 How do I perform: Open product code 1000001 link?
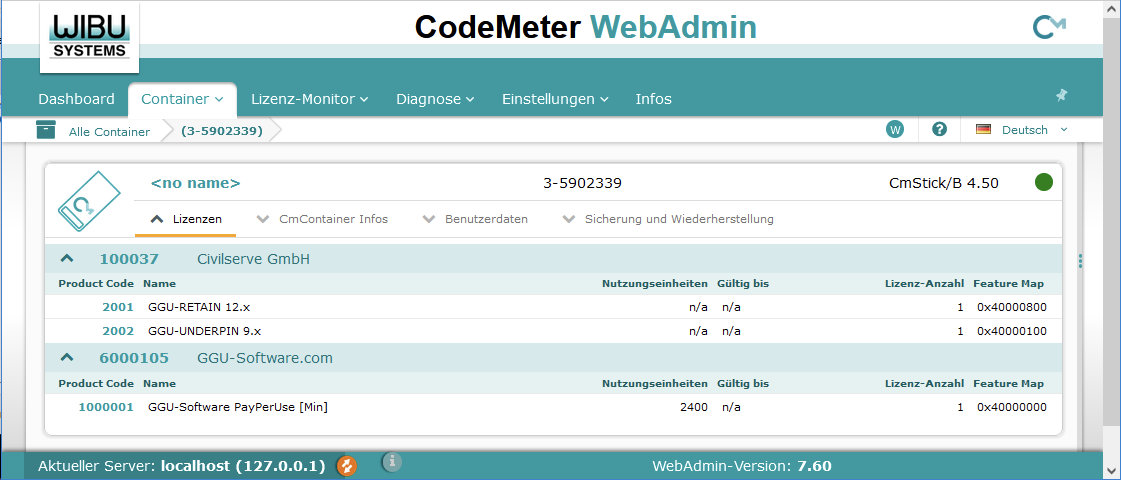[x=106, y=407]
